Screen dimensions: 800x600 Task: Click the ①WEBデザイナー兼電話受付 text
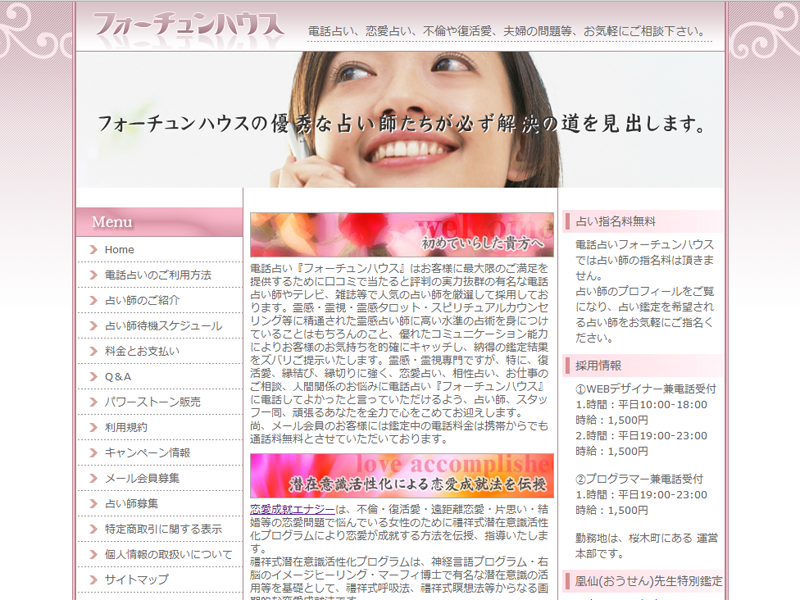(x=646, y=389)
